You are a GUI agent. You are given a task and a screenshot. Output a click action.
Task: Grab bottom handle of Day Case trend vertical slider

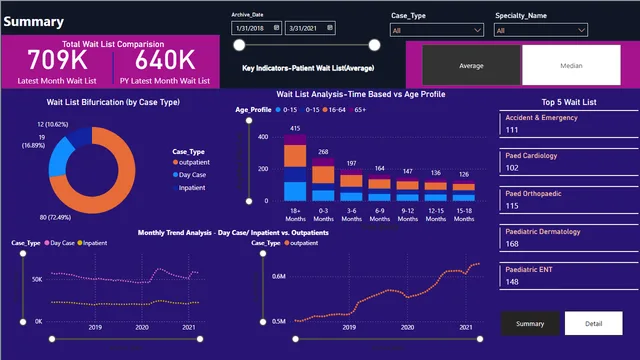(23, 322)
